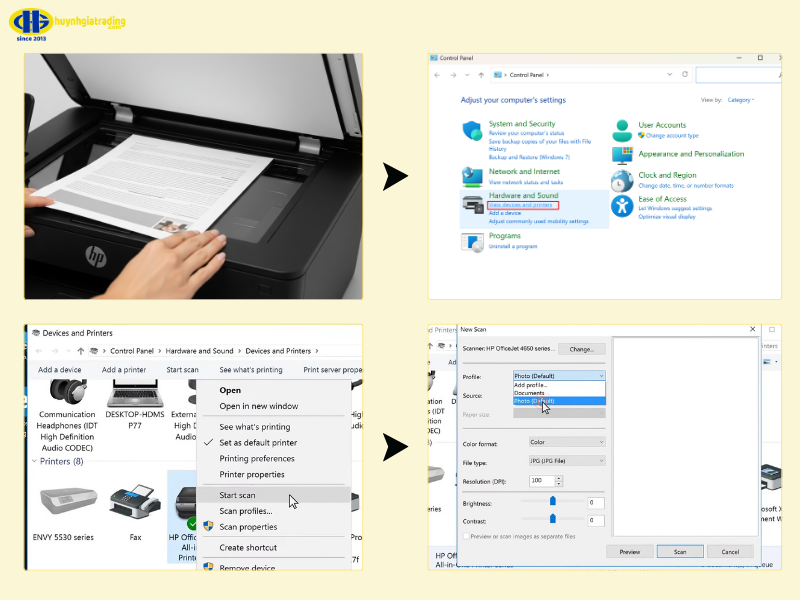Enable preview or scan images as separate files
The height and width of the screenshot is (600, 800).
coord(466,536)
